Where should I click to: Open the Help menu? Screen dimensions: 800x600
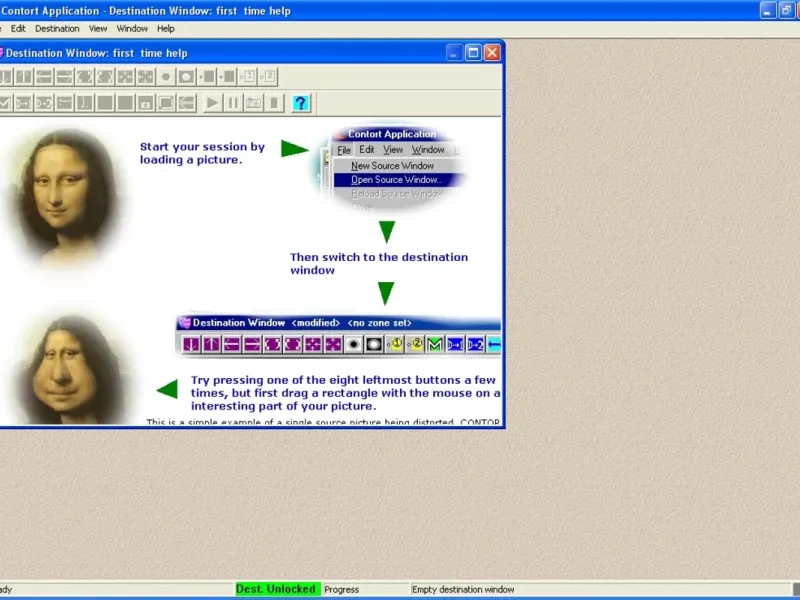click(165, 29)
